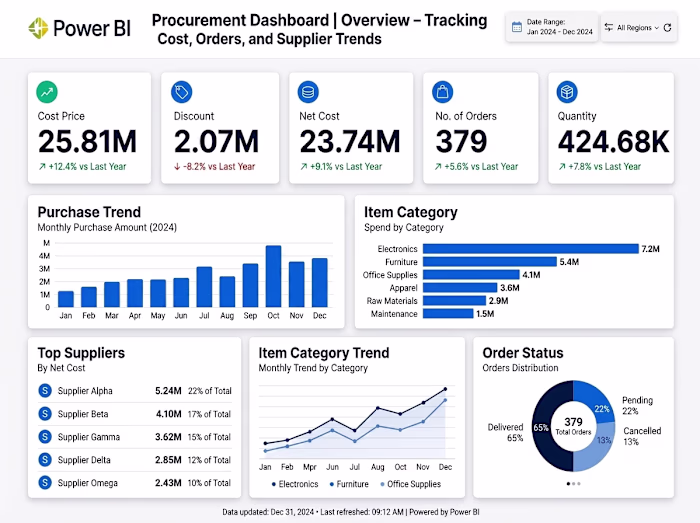Click the Discount value 2.07M
Image resolution: width=700 pixels, height=523 pixels.
coord(216,141)
